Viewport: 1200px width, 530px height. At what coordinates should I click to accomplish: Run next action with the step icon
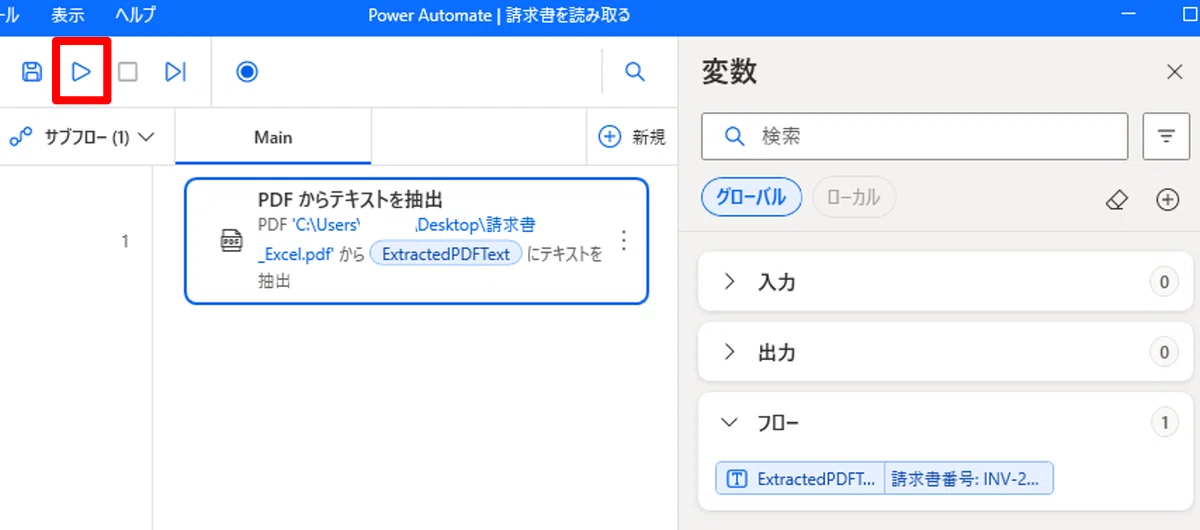pos(176,71)
